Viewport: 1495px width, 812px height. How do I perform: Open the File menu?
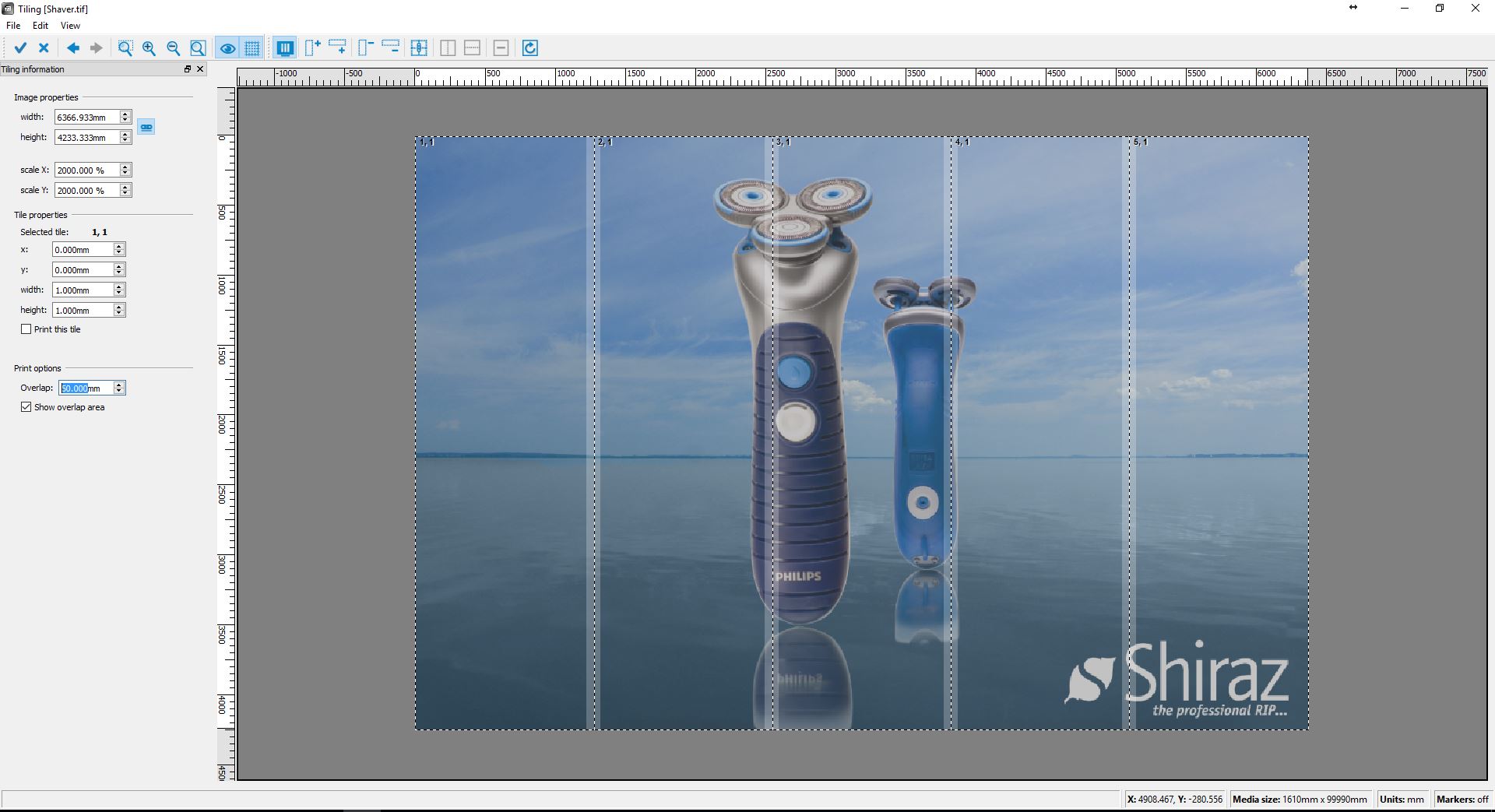point(13,26)
